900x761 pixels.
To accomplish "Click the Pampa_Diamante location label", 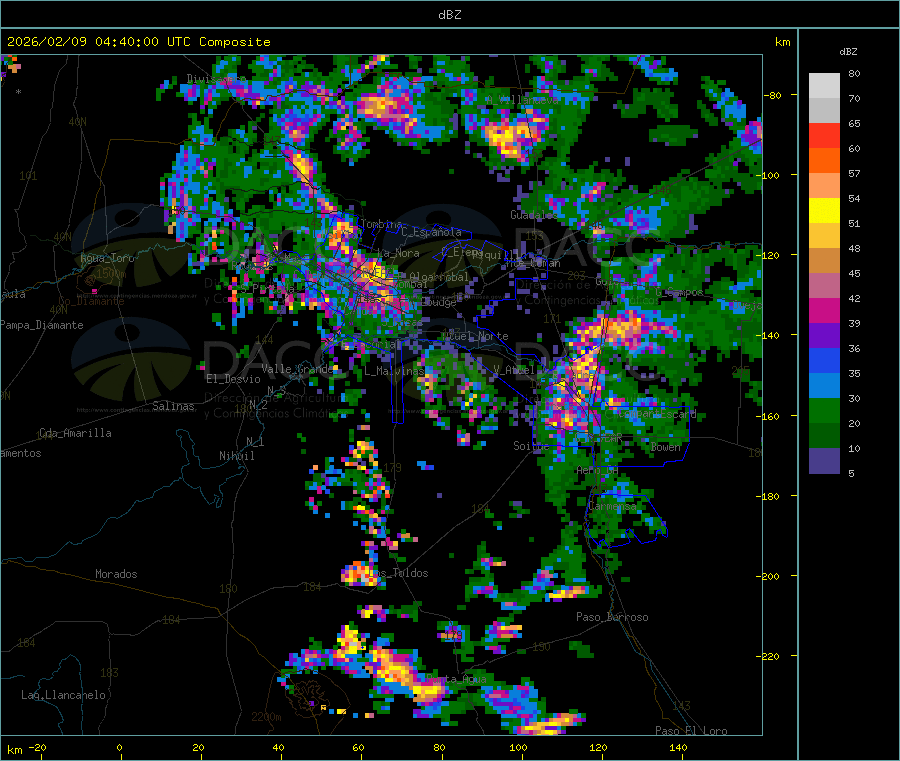I will (41, 325).
